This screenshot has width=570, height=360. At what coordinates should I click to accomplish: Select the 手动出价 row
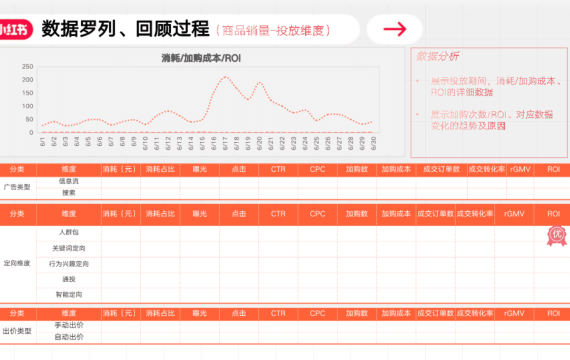click(x=285, y=325)
